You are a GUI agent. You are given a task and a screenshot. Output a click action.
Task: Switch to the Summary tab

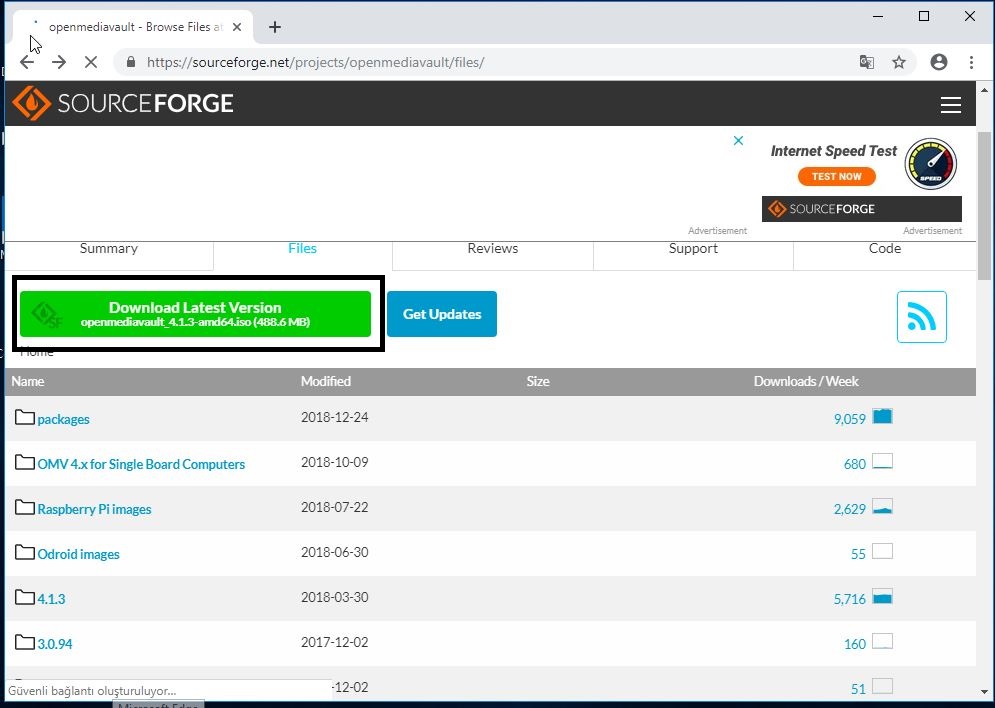(x=109, y=249)
